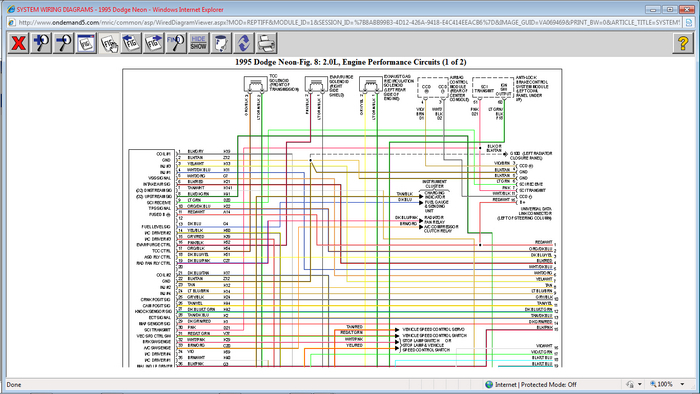The image size is (700, 394).
Task: Zoom in with the plus magnifier
Action: tap(41, 43)
